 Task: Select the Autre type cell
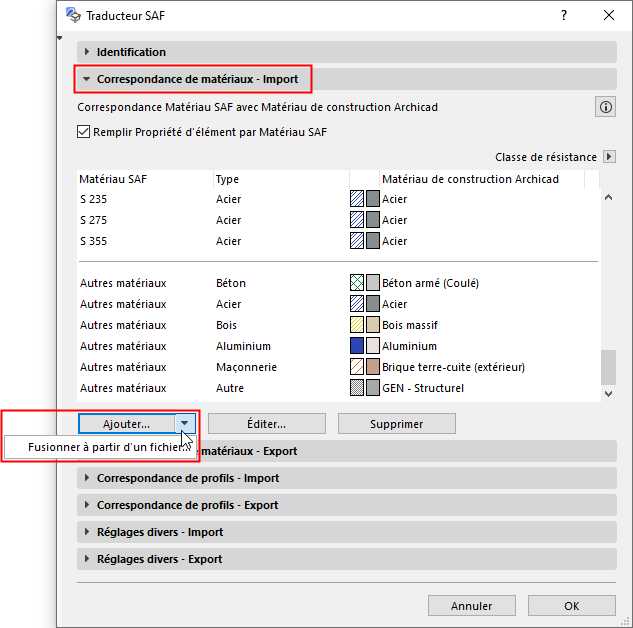click(x=230, y=388)
